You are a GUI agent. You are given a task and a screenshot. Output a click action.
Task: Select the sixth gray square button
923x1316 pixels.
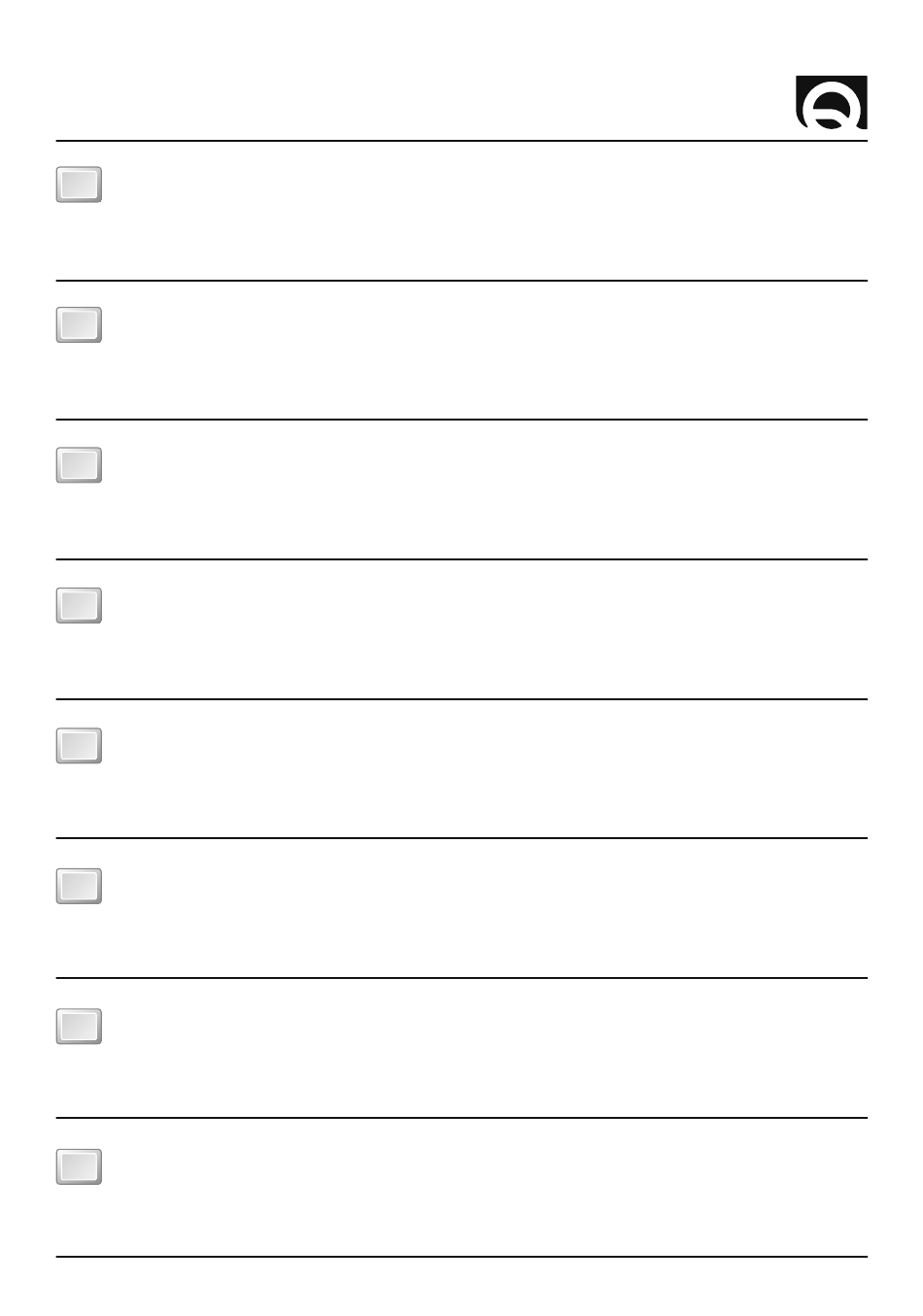79,886
